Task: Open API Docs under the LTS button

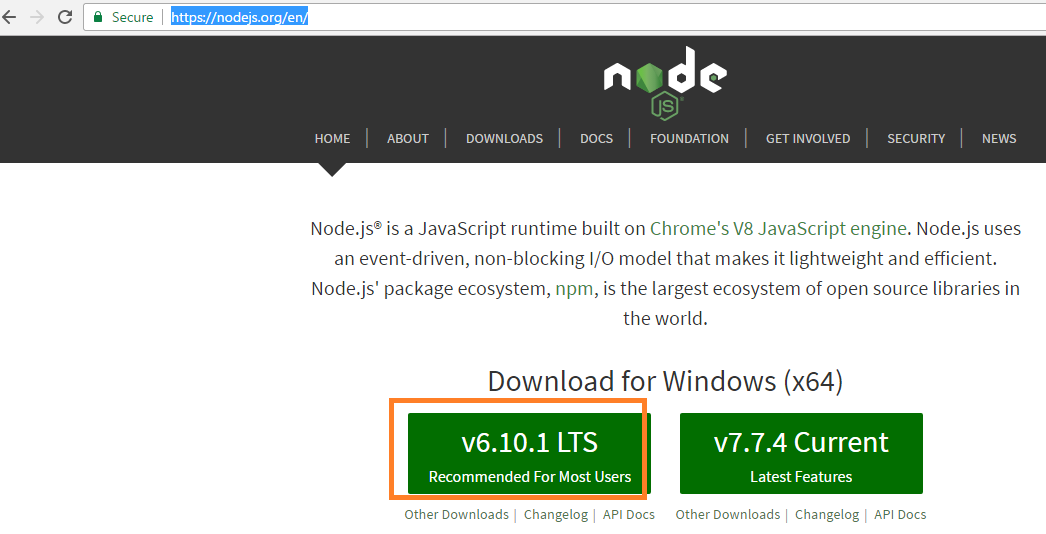Action: 628,515
